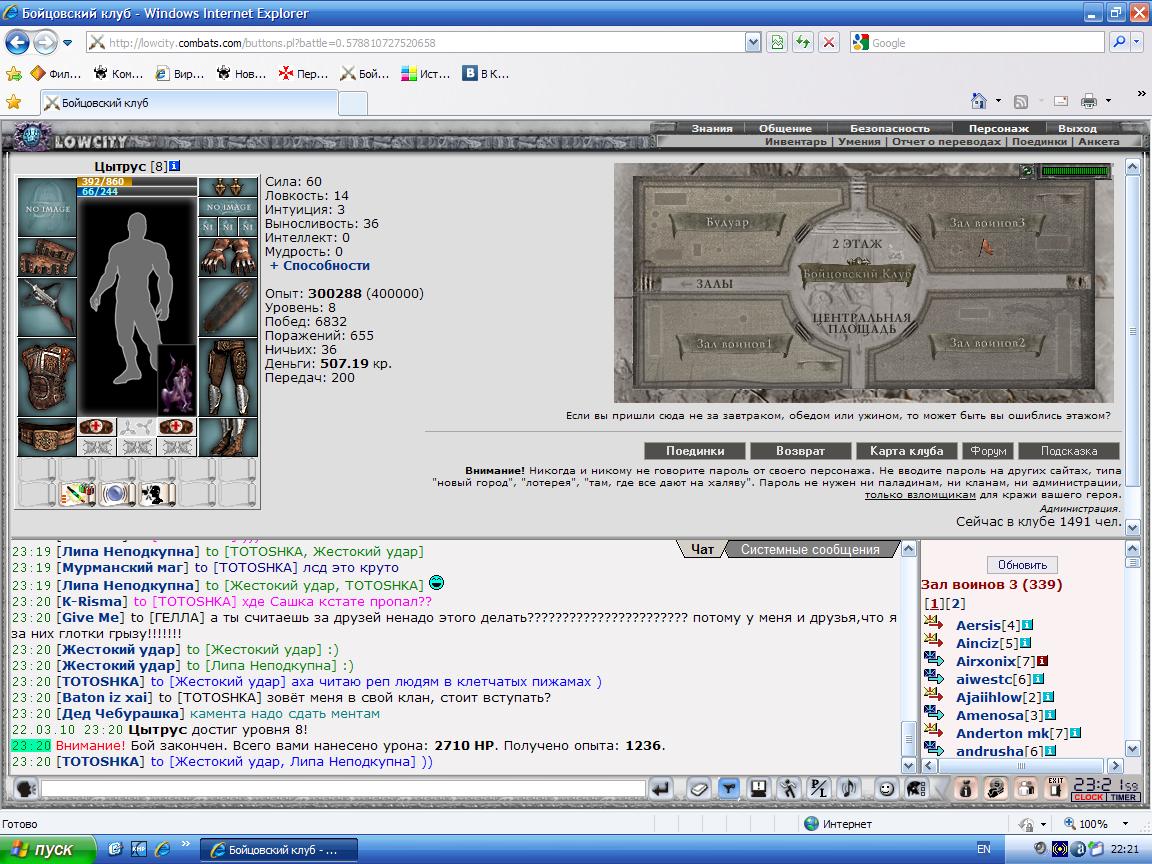1152x864 pixels.
Task: Click the running man icon in chat bar
Action: (788, 789)
